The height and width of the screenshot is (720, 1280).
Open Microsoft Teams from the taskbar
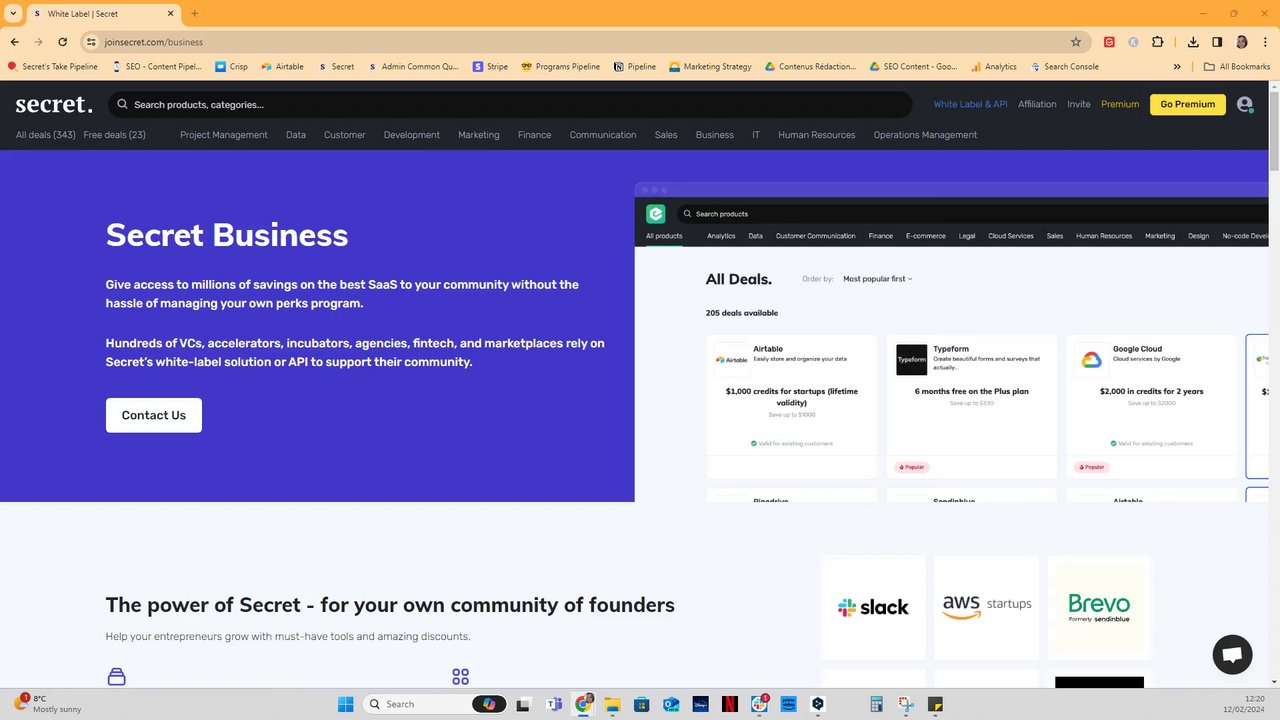[x=554, y=704]
